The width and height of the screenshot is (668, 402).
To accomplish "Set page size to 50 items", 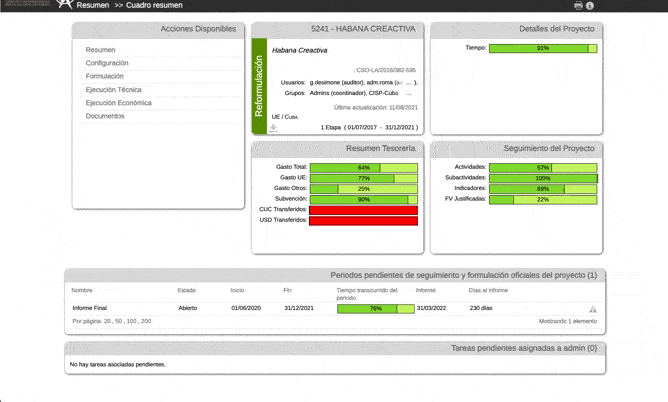I will tap(118, 321).
